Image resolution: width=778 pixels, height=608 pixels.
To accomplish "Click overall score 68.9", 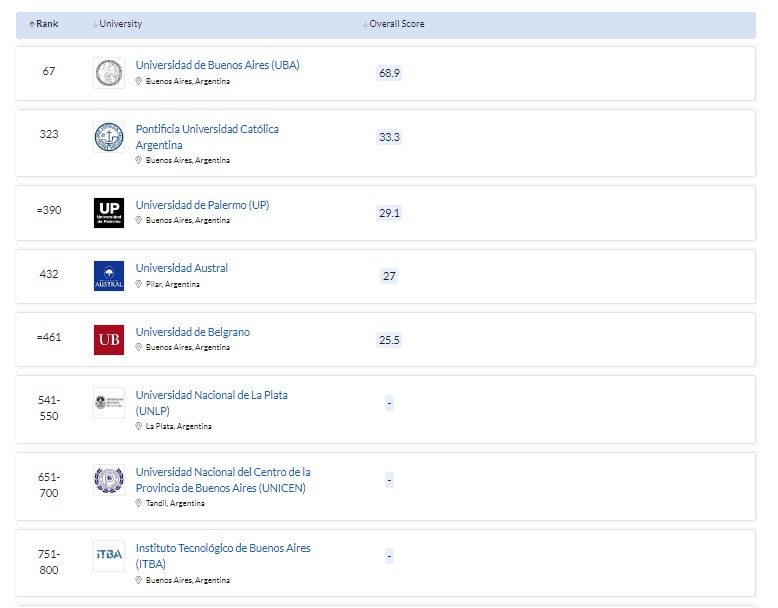I will click(x=389, y=73).
